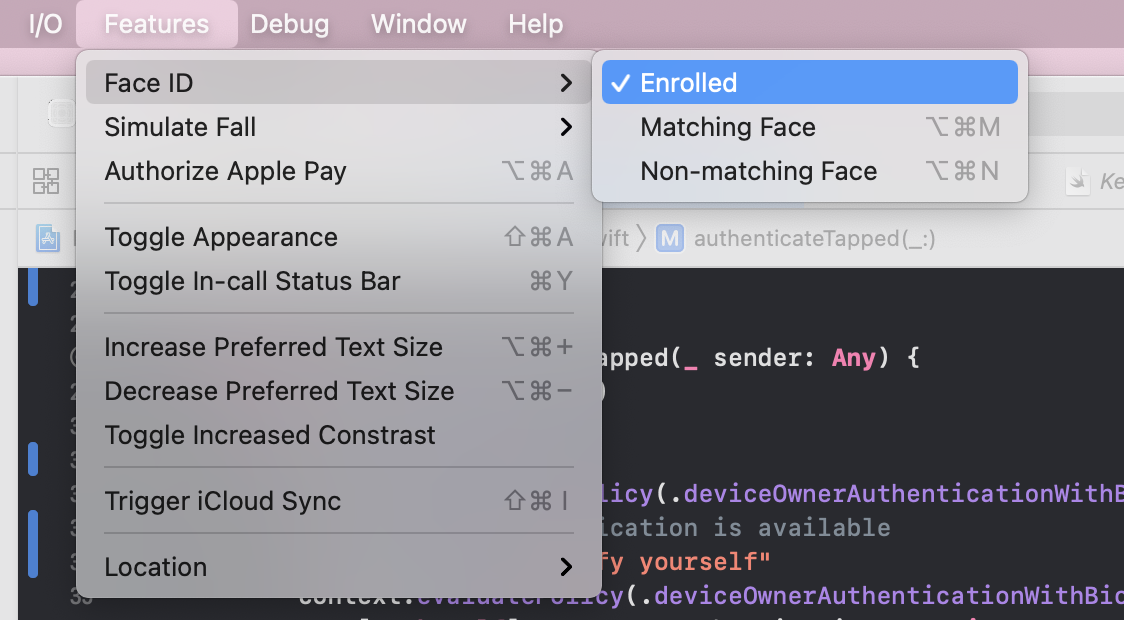The width and height of the screenshot is (1124, 620).
Task: Expand the Simulate Fall submenu
Action: (339, 127)
